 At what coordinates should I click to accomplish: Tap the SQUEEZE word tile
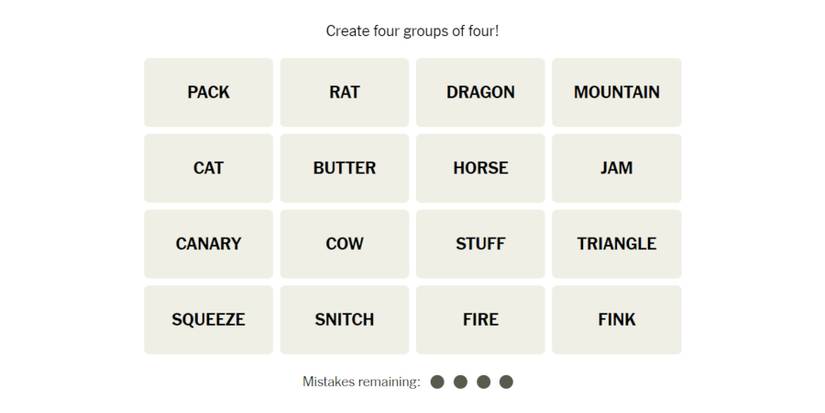(208, 320)
